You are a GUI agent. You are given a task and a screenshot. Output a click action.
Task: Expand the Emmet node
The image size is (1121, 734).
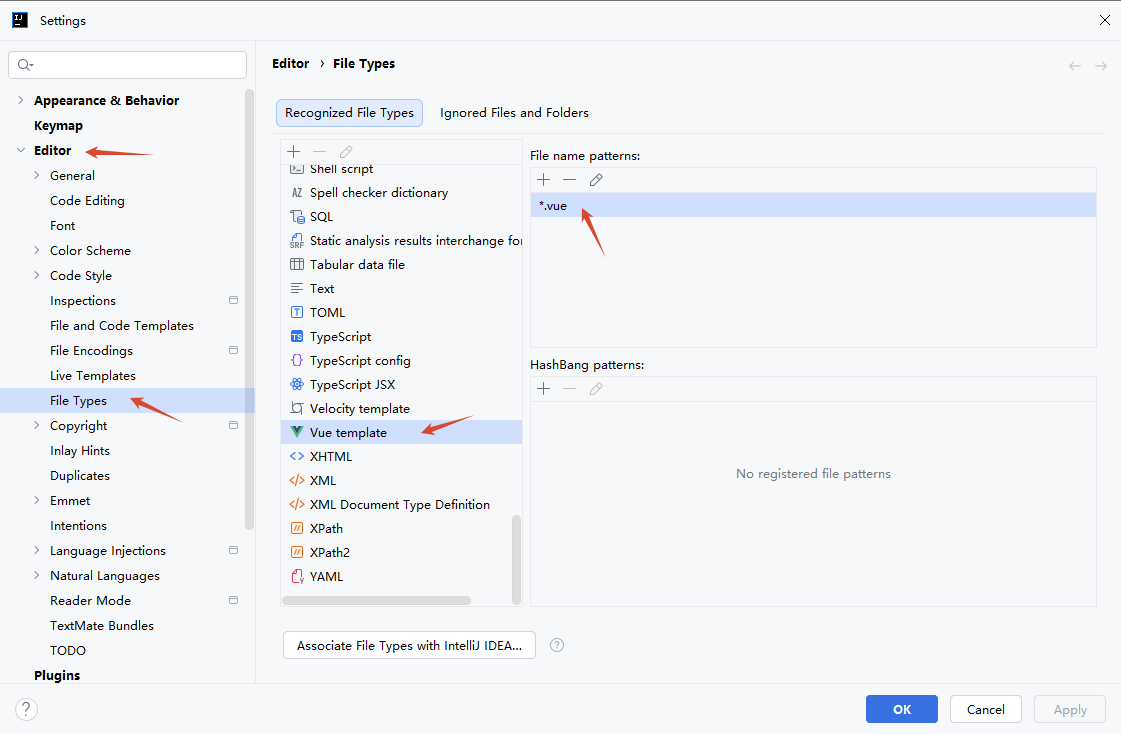[x=36, y=500]
